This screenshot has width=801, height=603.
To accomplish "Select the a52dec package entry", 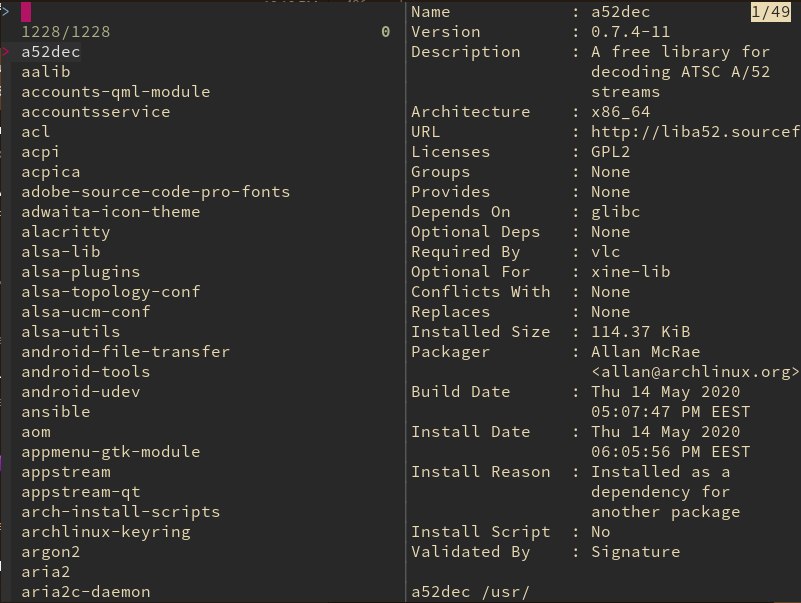I will [51, 52].
